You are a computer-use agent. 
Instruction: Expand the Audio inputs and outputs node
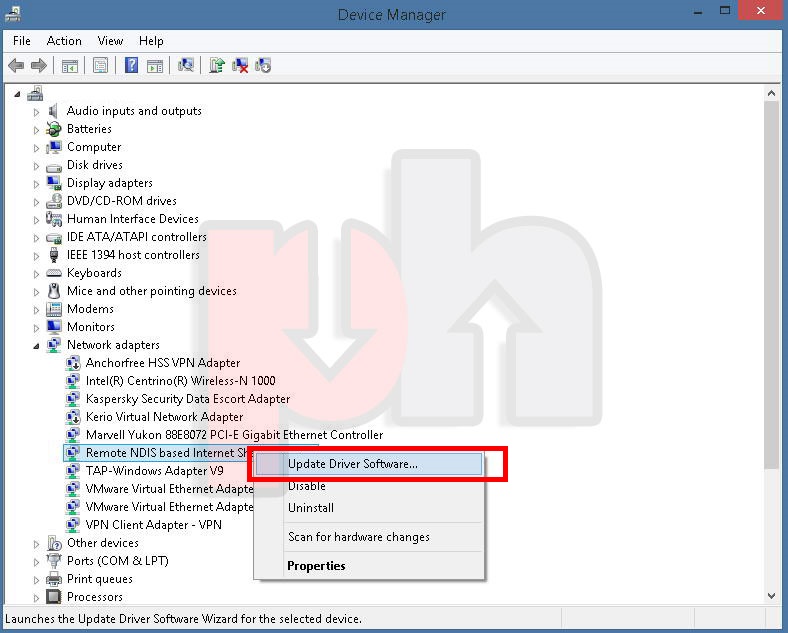pyautogui.click(x=37, y=111)
